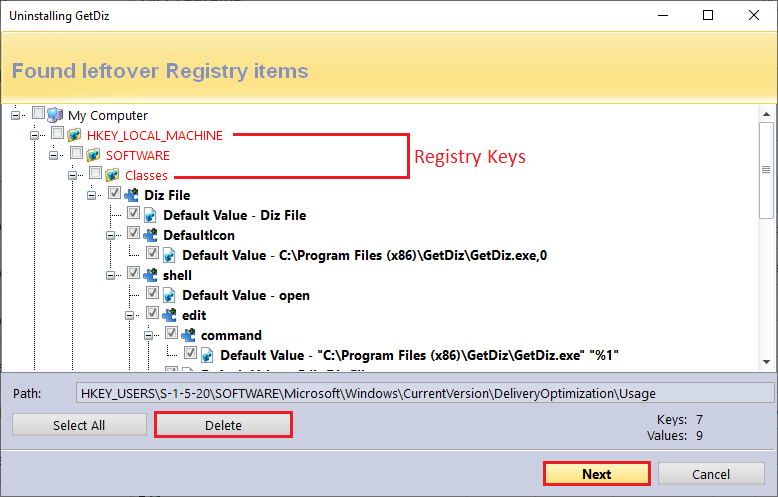Screen dimensions: 778x497
Task: Uncheck the DefaultIcon checkbox
Action: click(133, 233)
